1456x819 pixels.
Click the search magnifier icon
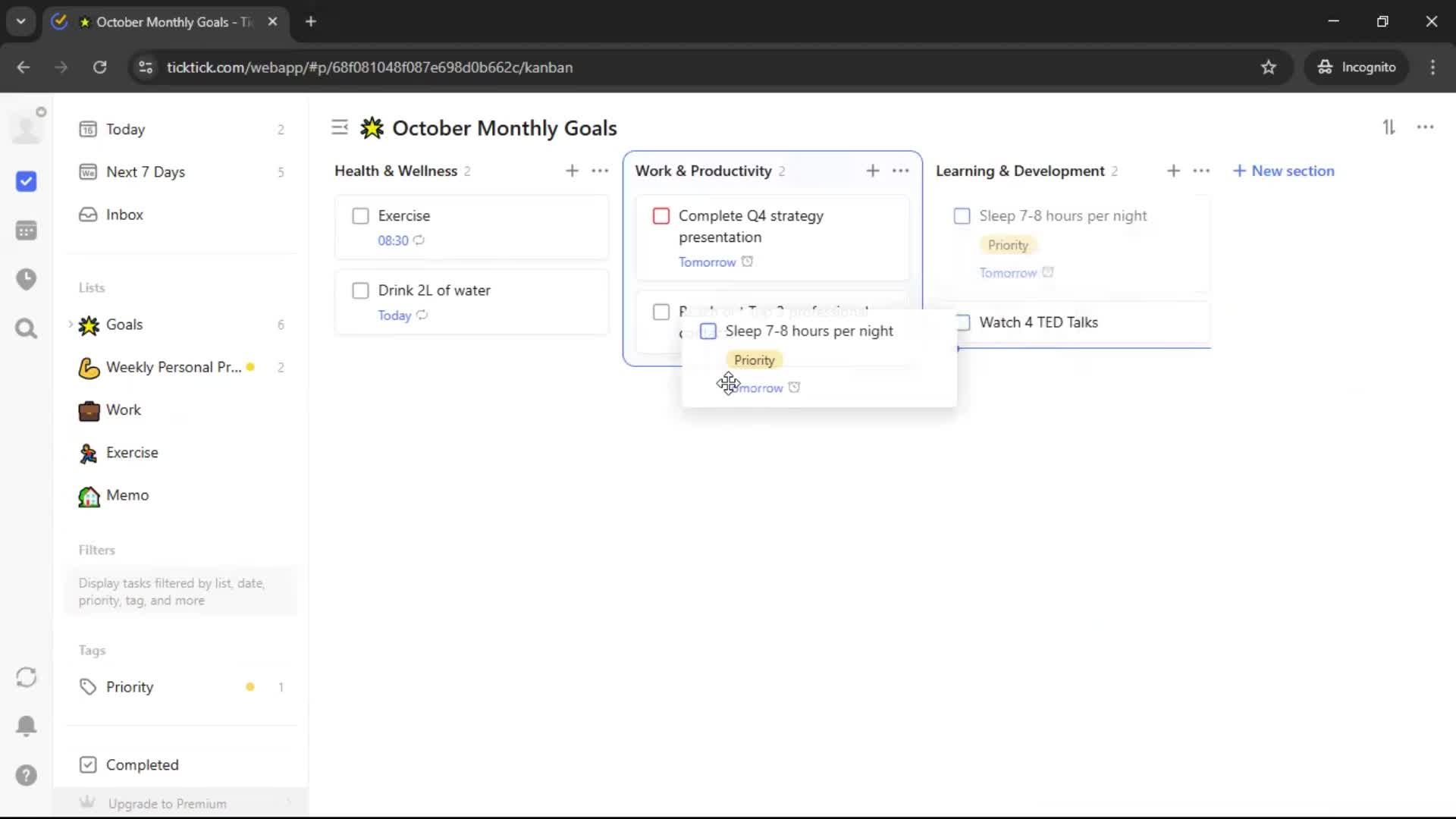pyautogui.click(x=26, y=328)
